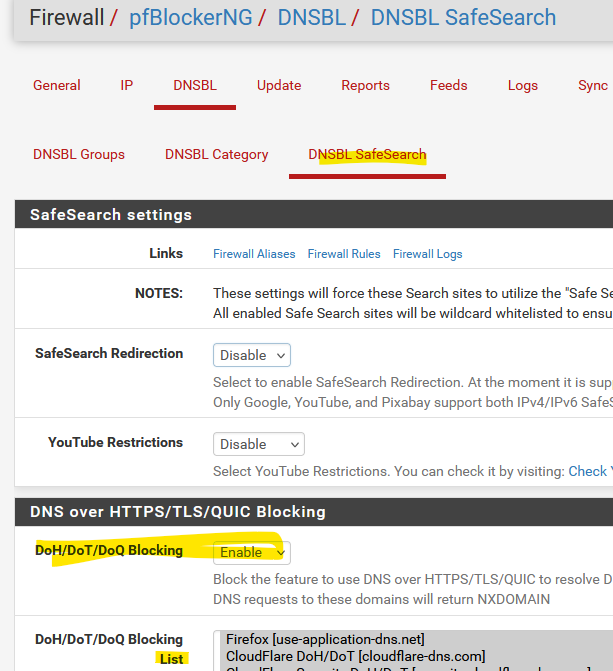Switch to the Logs tab
The image size is (613, 671).
coord(522,86)
